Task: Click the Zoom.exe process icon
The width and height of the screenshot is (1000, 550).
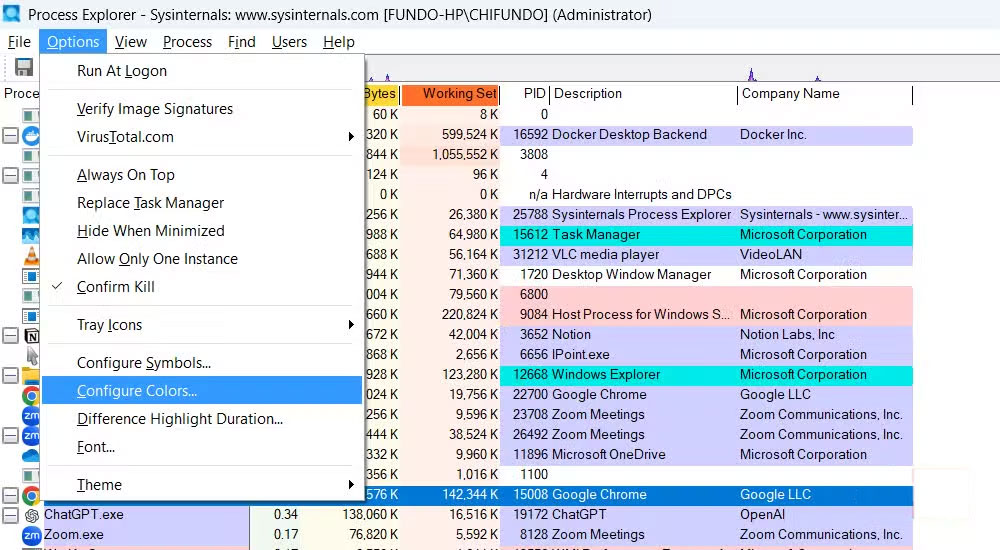Action: pos(31,535)
